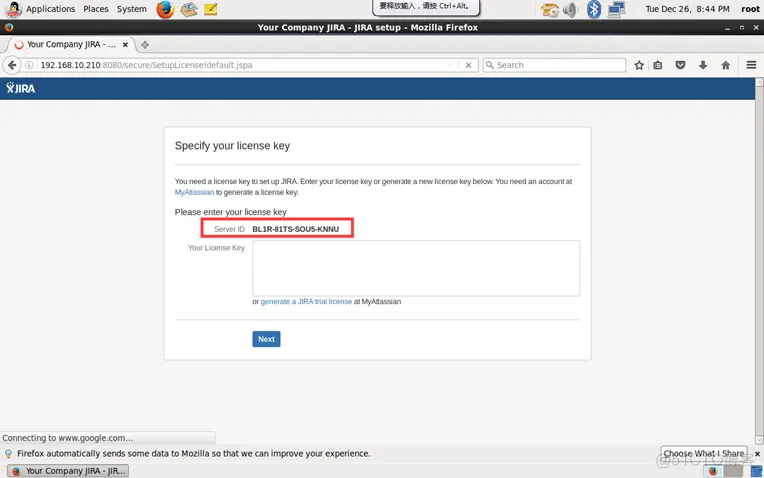
Task: Stop loading the page with X
Action: pyautogui.click(x=468, y=65)
